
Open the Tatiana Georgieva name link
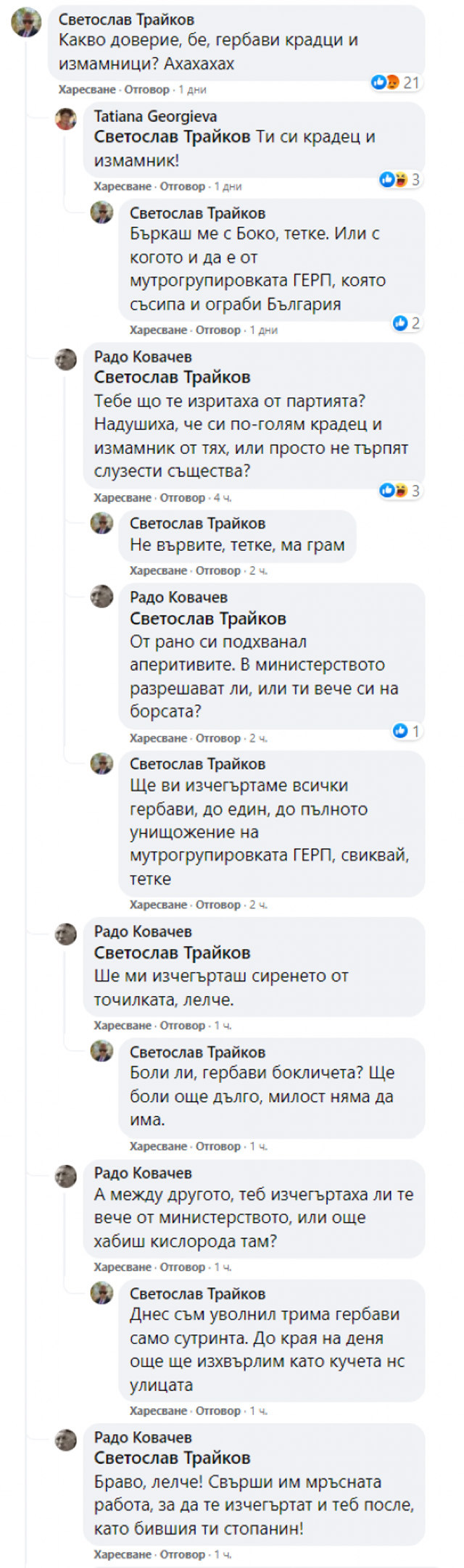[x=155, y=117]
